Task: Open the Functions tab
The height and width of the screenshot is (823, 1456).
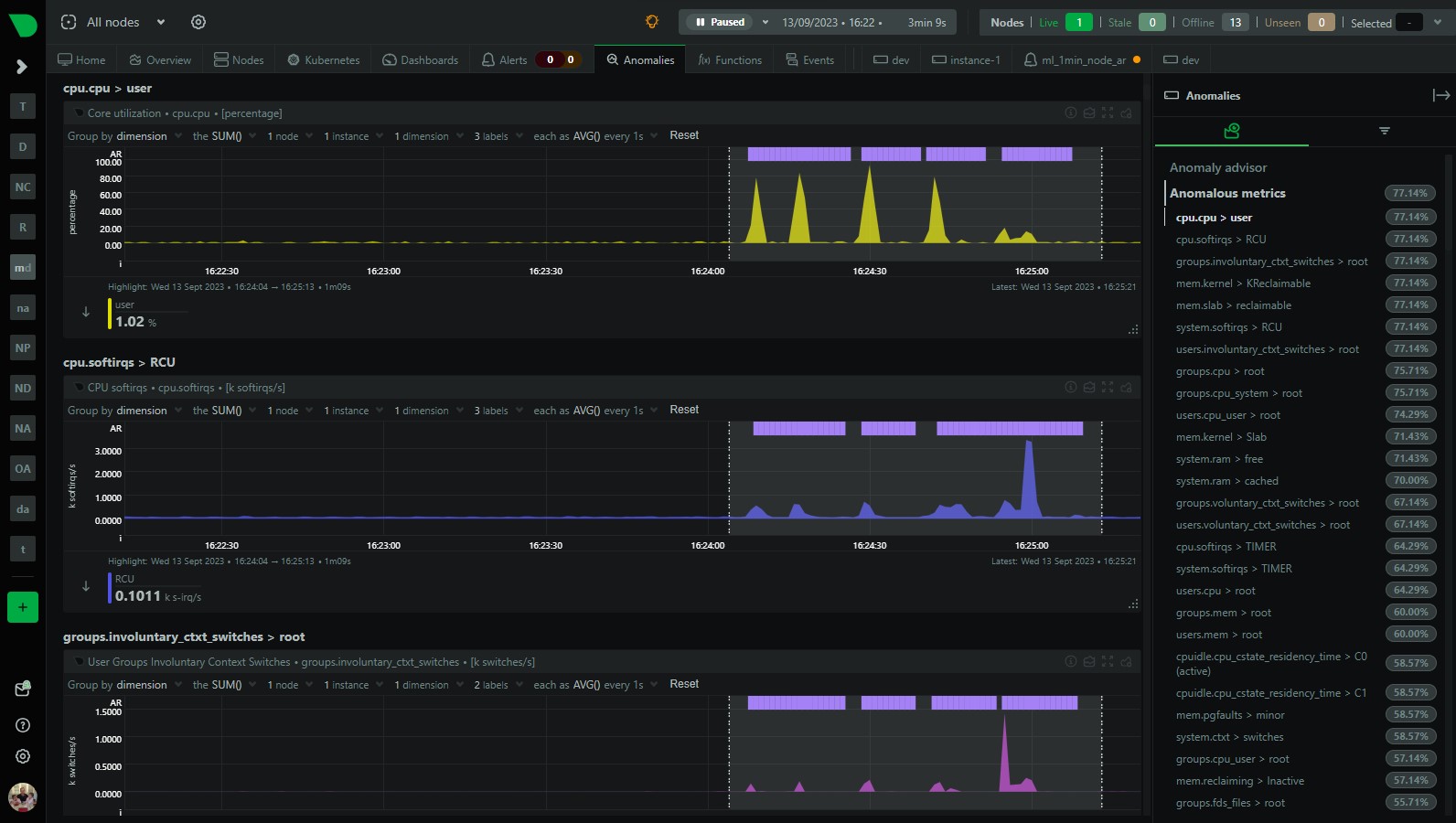Action: [729, 59]
